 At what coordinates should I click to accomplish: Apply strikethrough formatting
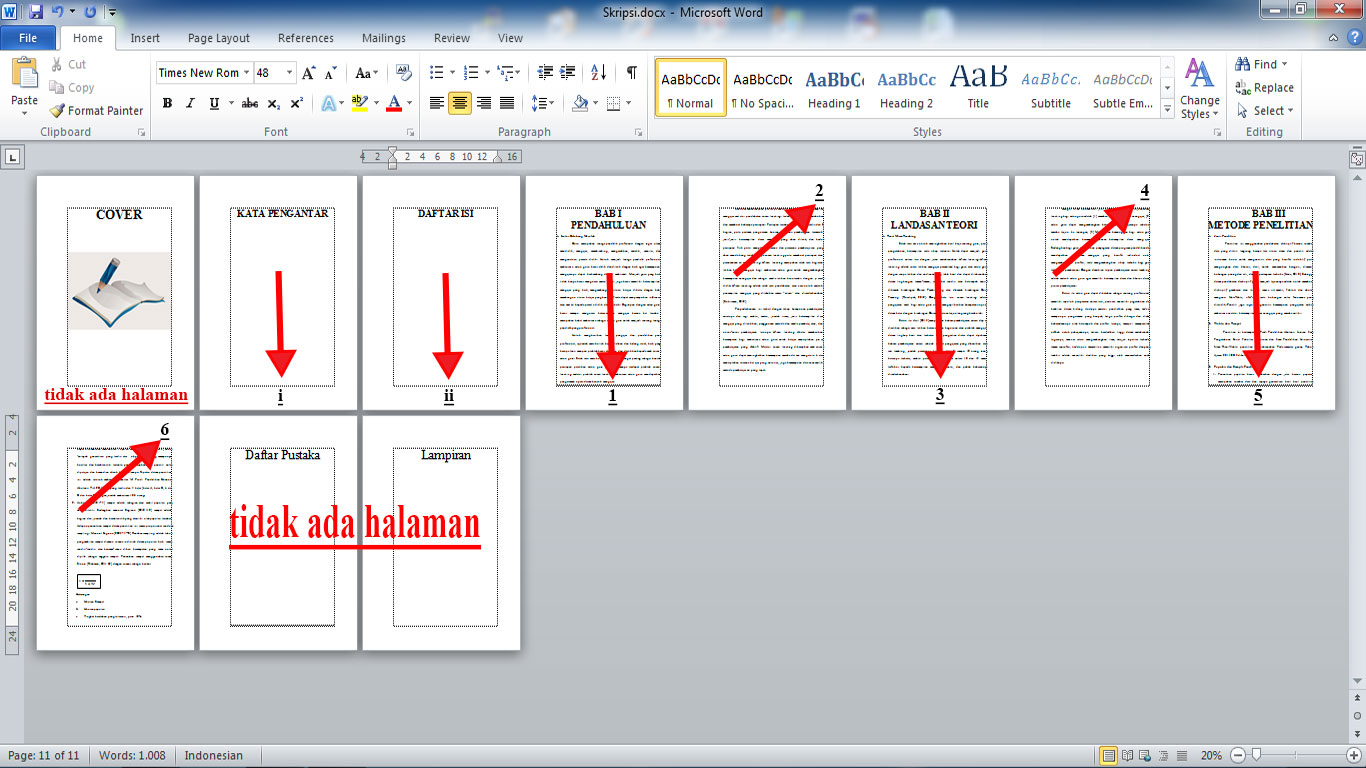250,103
